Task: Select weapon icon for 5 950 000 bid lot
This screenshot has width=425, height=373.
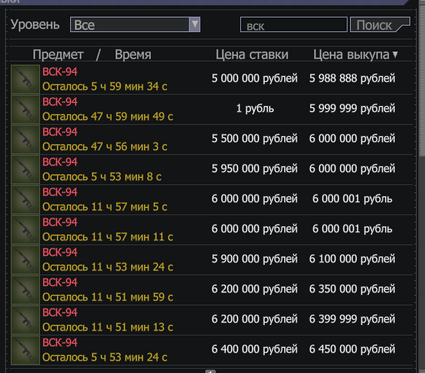Action: [25, 169]
